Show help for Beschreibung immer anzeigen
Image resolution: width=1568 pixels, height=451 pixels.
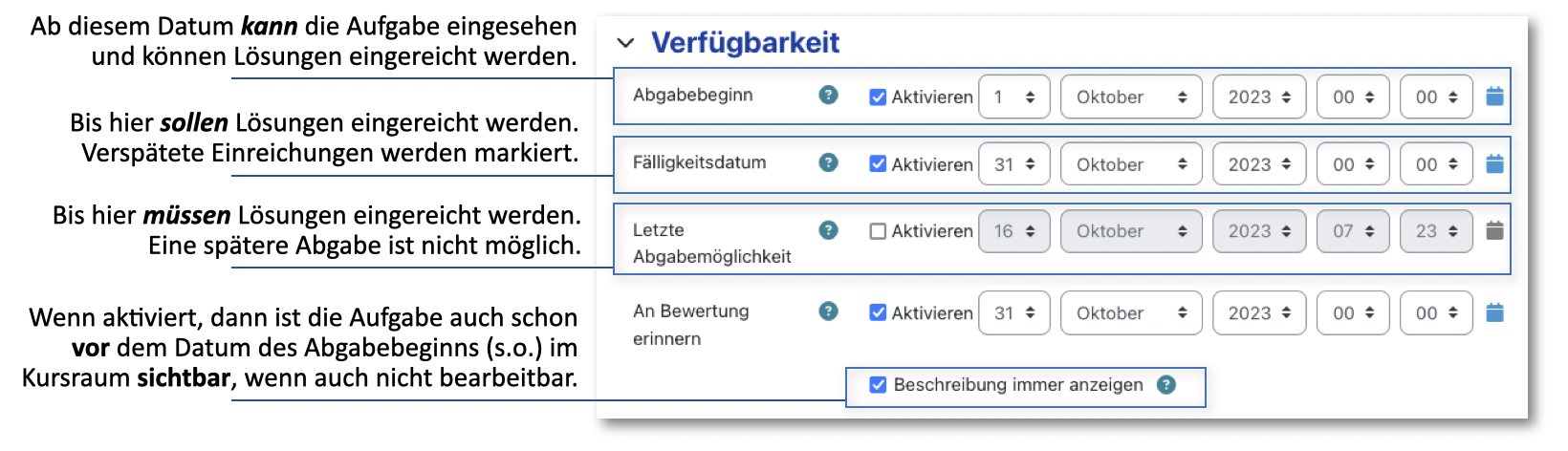[1166, 385]
